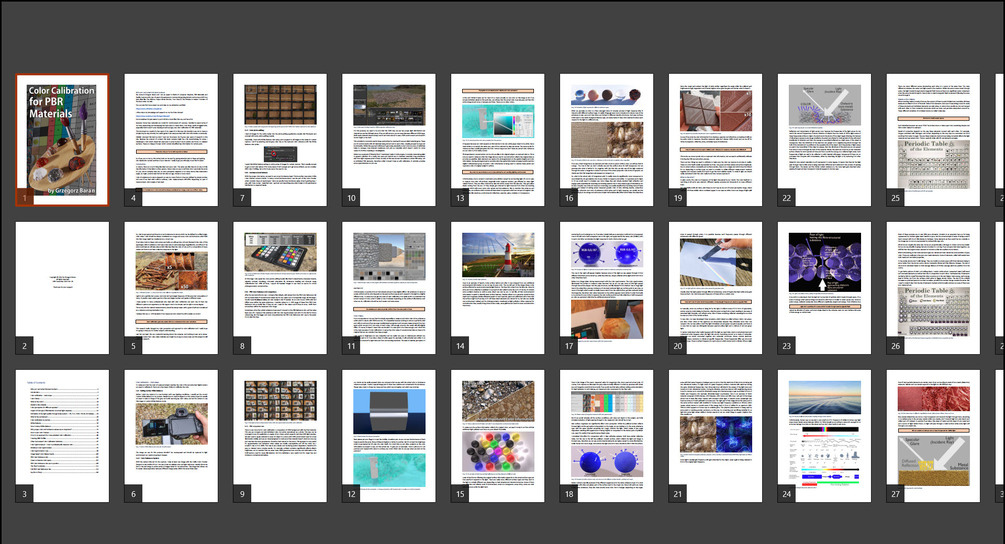This screenshot has width=1005, height=544.
Task: Open page 18 with color swatch chart
Action: pyautogui.click(x=606, y=436)
